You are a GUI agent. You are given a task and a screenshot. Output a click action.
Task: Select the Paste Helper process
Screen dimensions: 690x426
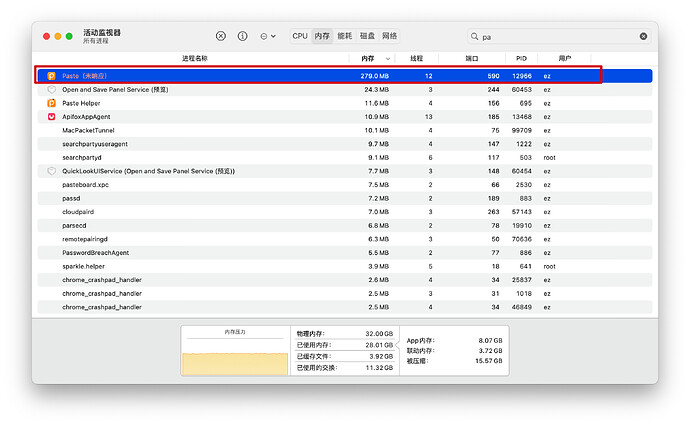[x=345, y=103]
